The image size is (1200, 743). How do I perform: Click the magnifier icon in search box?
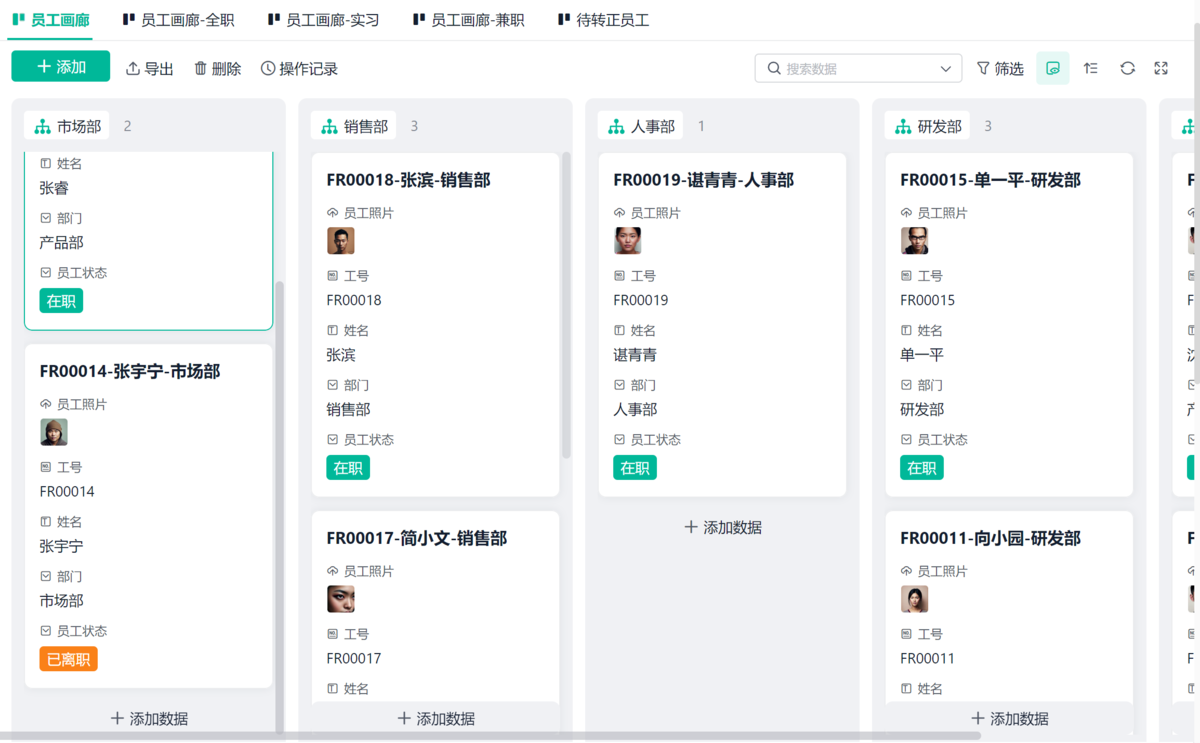[774, 68]
